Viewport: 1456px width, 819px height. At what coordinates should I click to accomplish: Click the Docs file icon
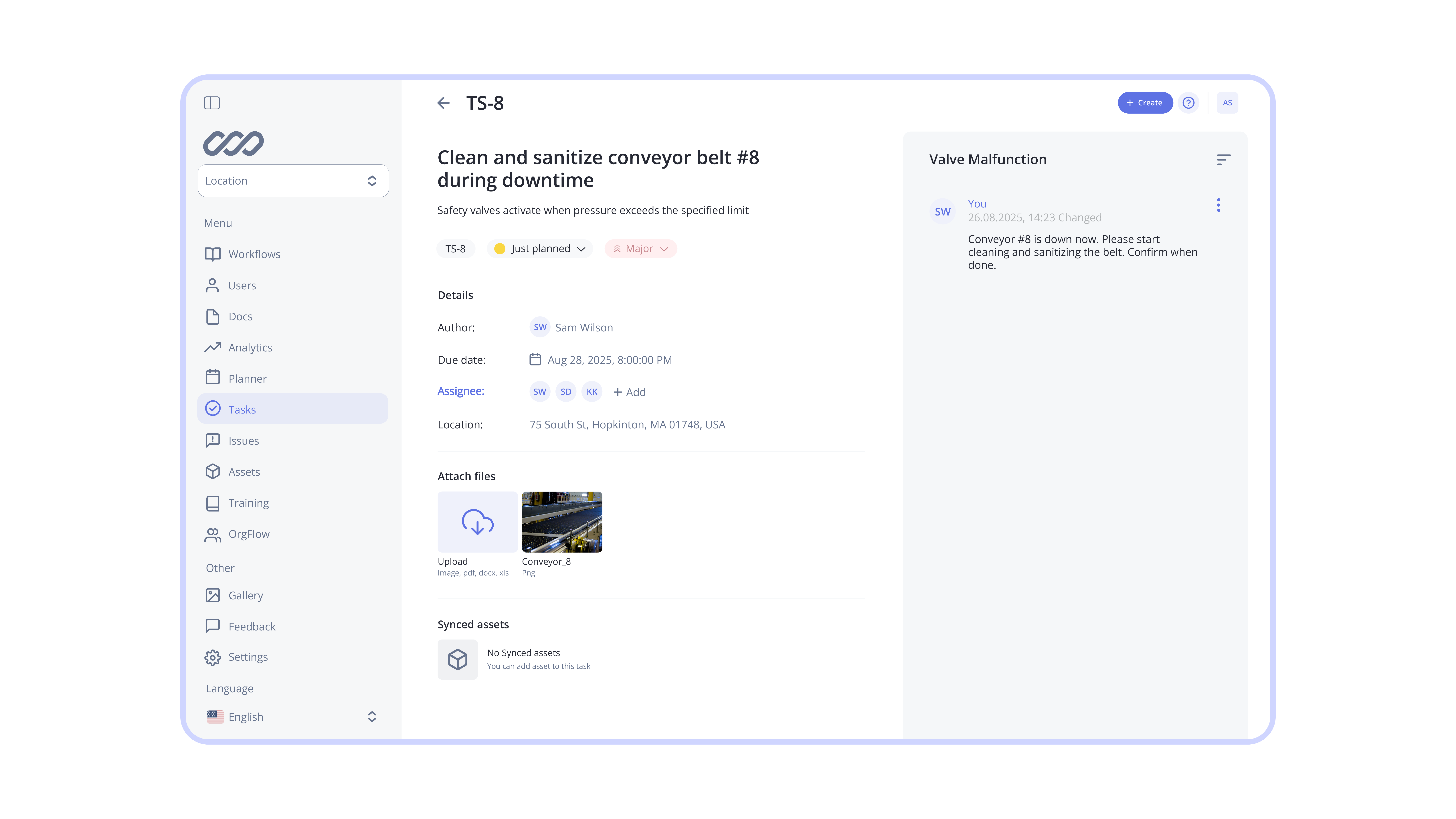213,316
